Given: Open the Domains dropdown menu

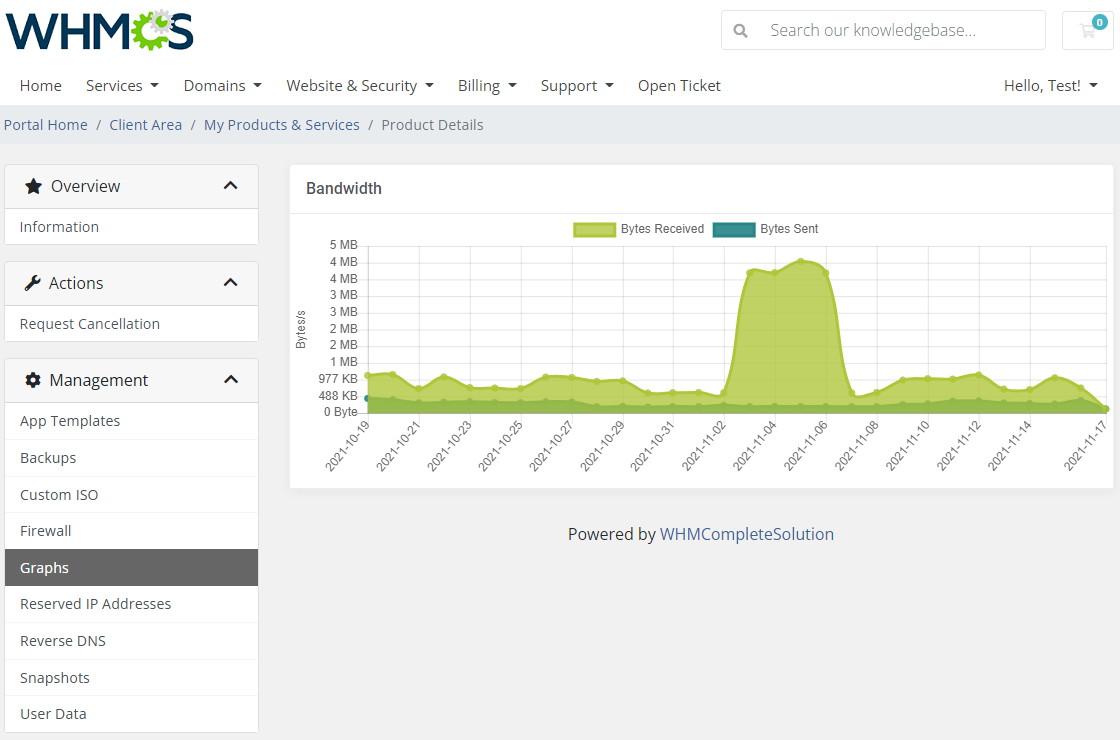Looking at the screenshot, I should click(222, 86).
